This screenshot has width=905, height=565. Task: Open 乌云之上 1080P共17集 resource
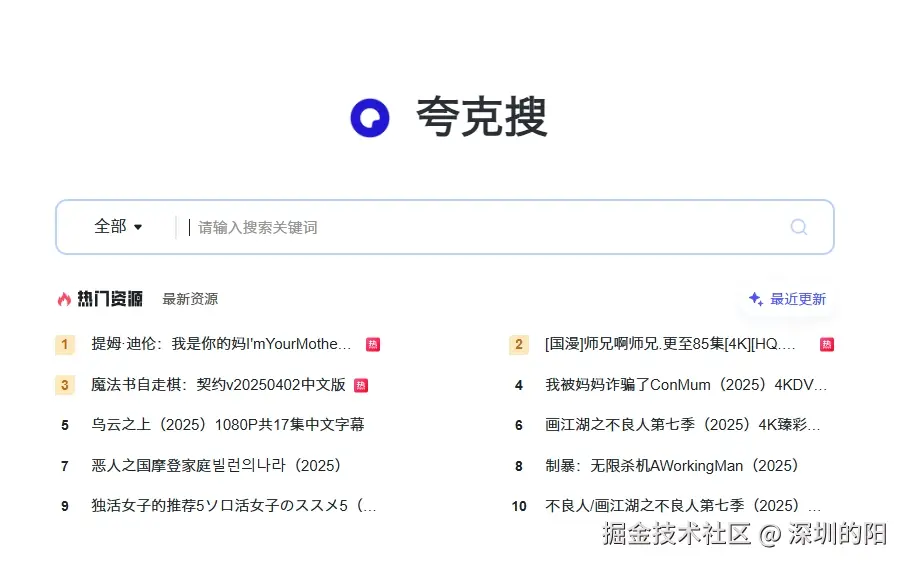pos(228,425)
